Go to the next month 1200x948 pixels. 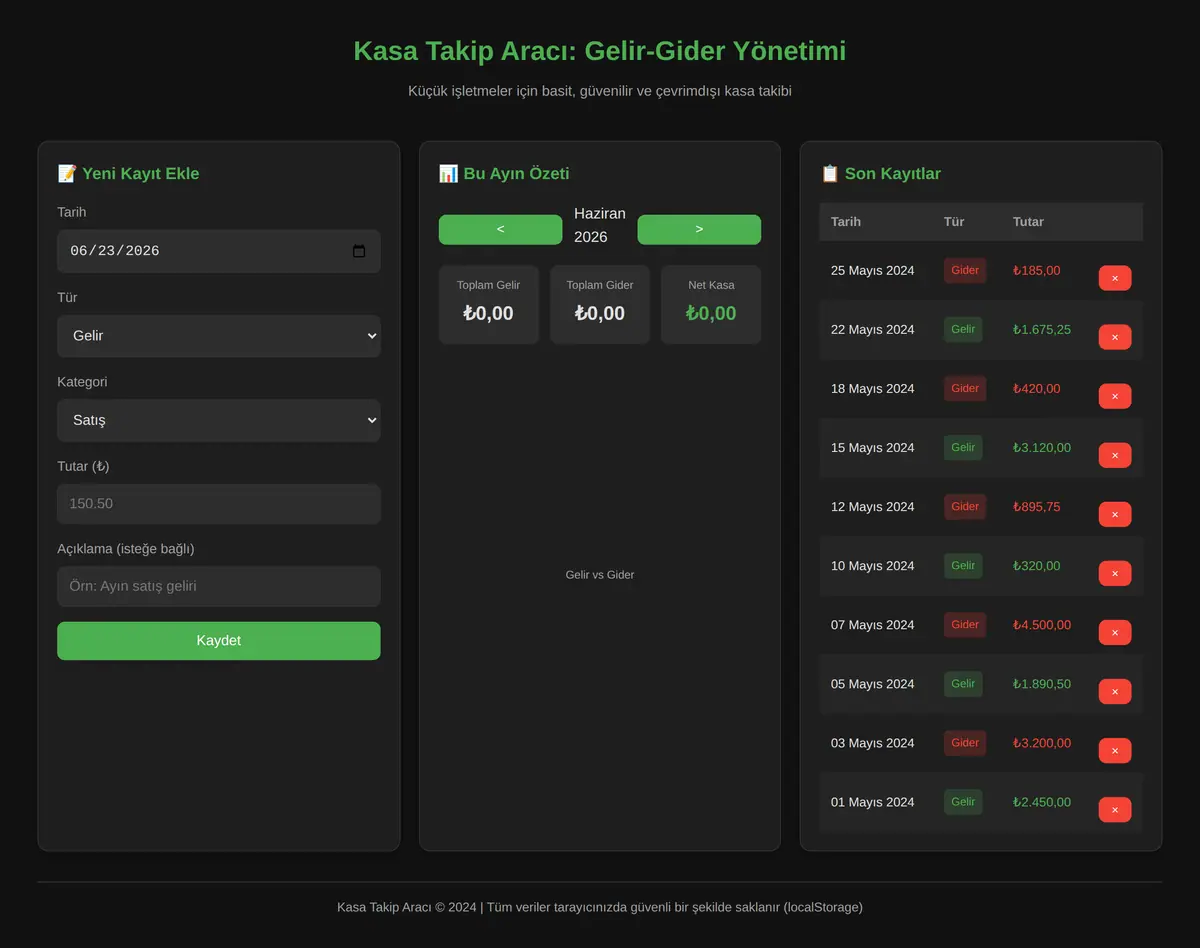tap(699, 229)
